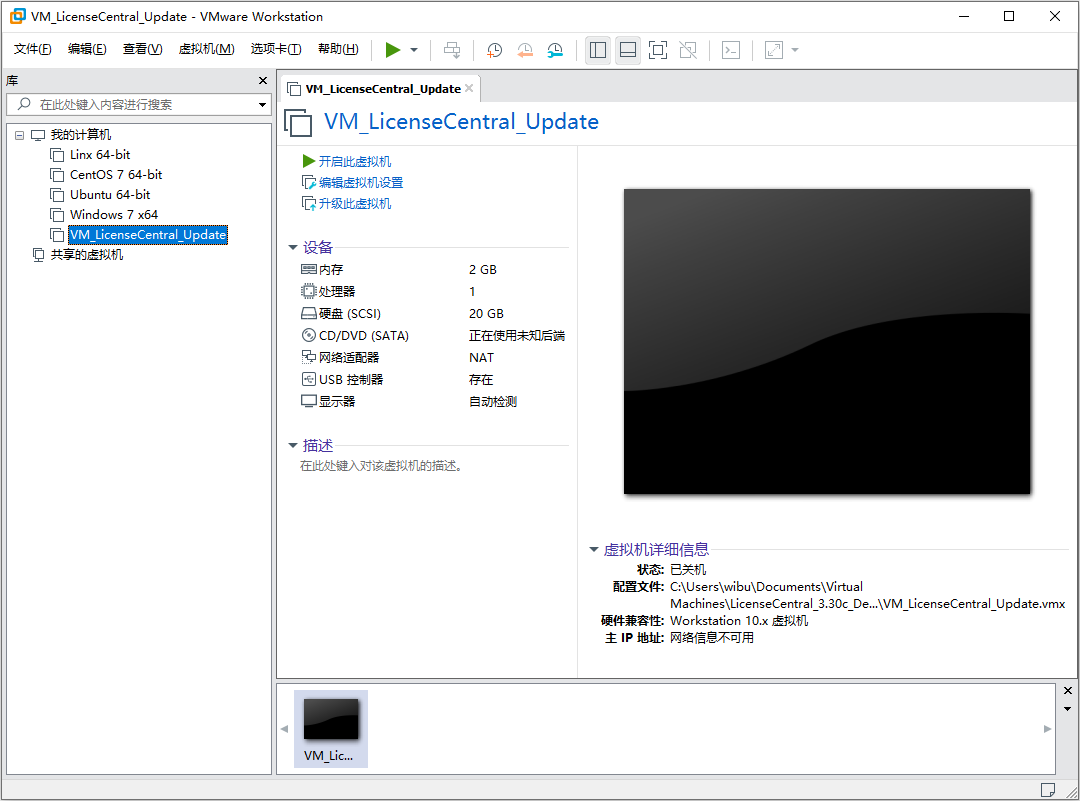Collapse the 我的计算机 tree node
Image resolution: width=1080 pixels, height=801 pixels.
19,135
